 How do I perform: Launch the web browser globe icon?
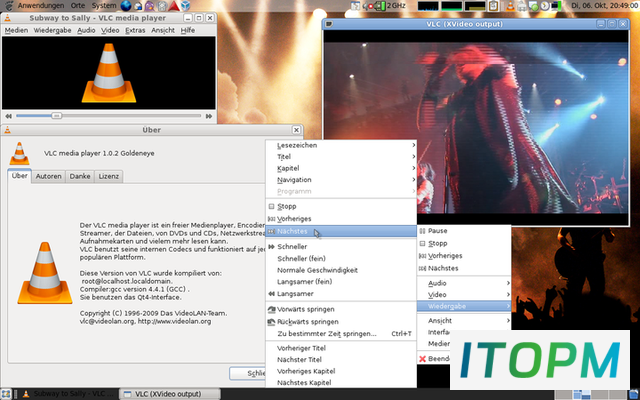point(126,6)
